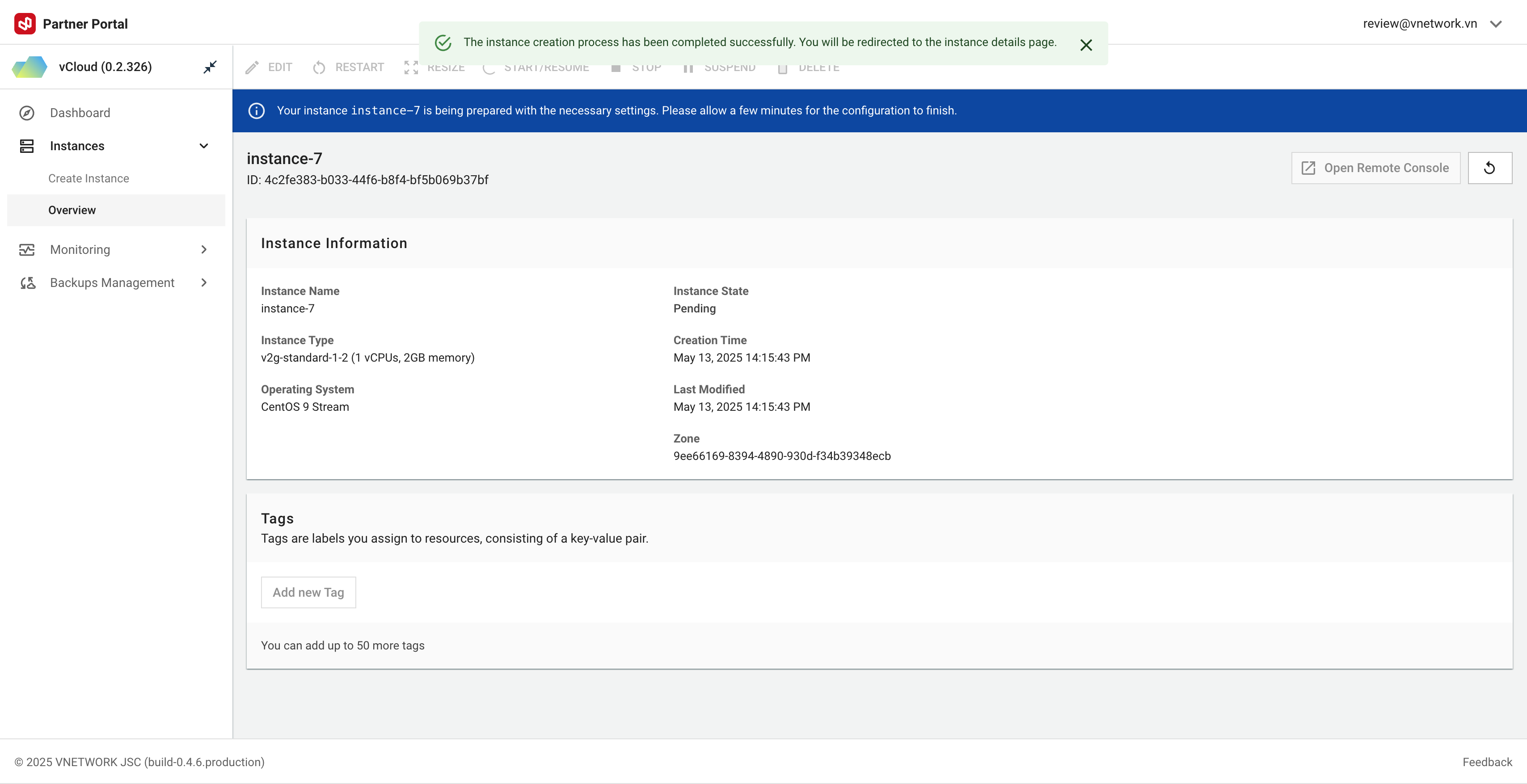
Task: Open the Feedback link in footer
Action: click(x=1487, y=762)
